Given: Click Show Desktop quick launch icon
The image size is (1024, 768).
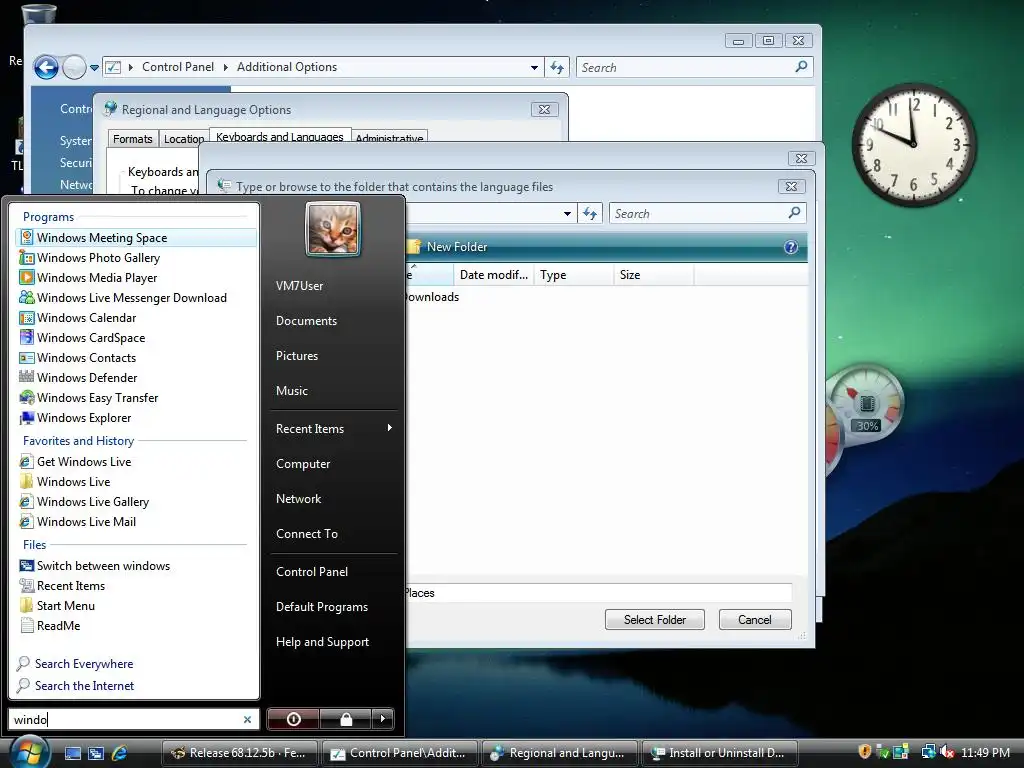Looking at the screenshot, I should click(x=72, y=753).
